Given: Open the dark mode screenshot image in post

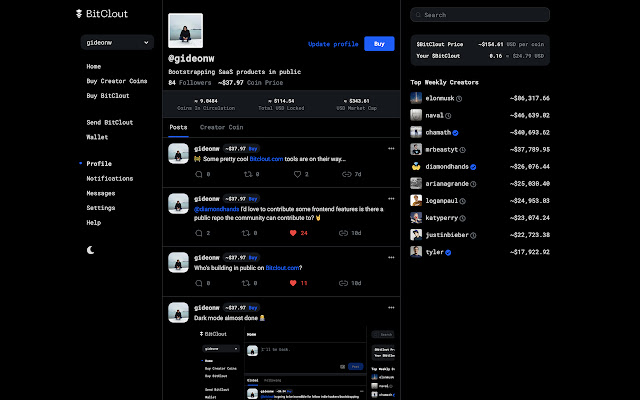Looking at the screenshot, I should [x=295, y=363].
